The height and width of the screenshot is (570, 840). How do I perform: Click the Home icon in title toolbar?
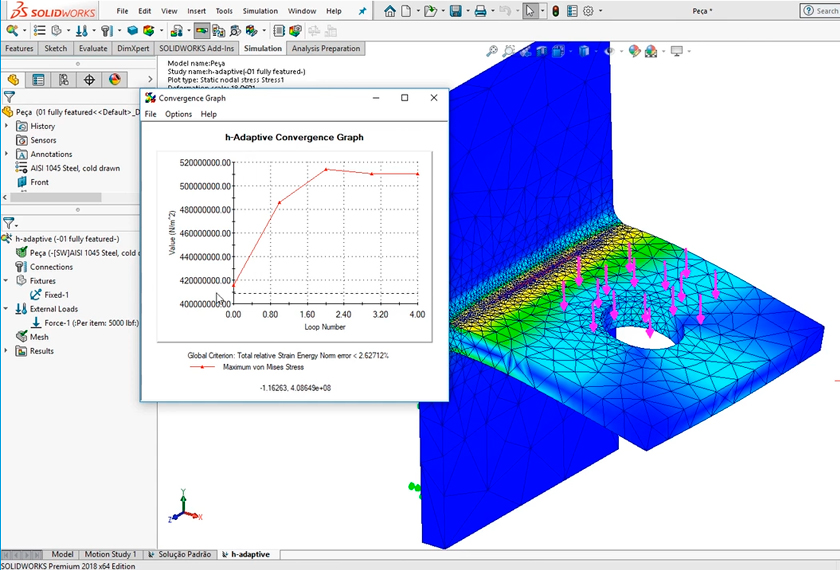click(390, 11)
